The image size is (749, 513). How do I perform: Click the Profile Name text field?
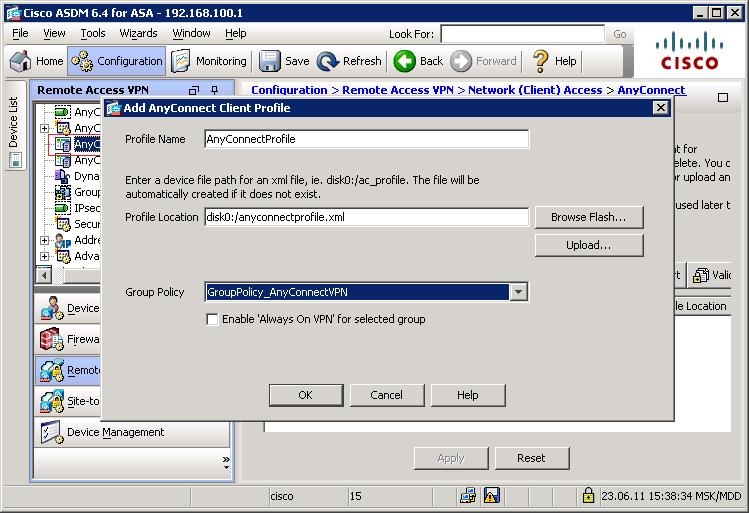pos(366,139)
